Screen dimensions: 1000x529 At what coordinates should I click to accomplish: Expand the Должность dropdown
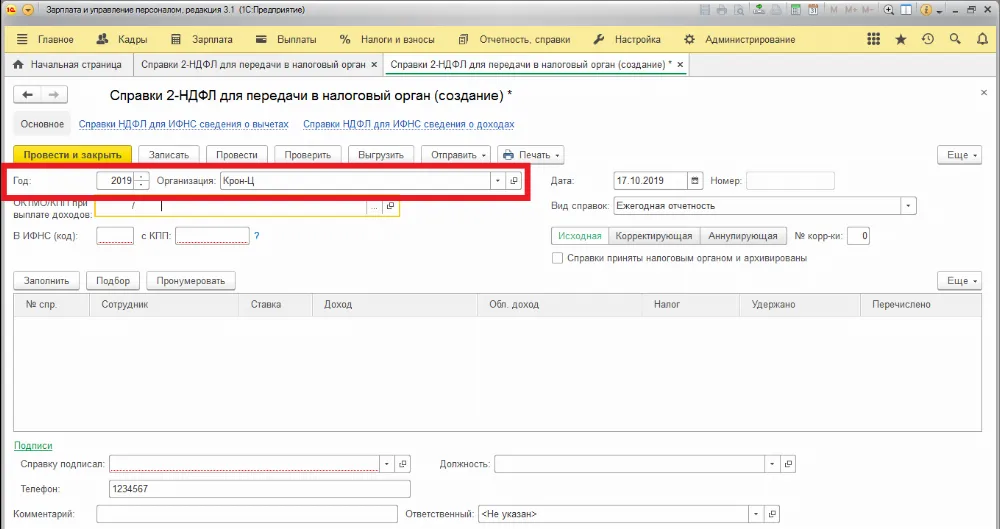point(772,464)
